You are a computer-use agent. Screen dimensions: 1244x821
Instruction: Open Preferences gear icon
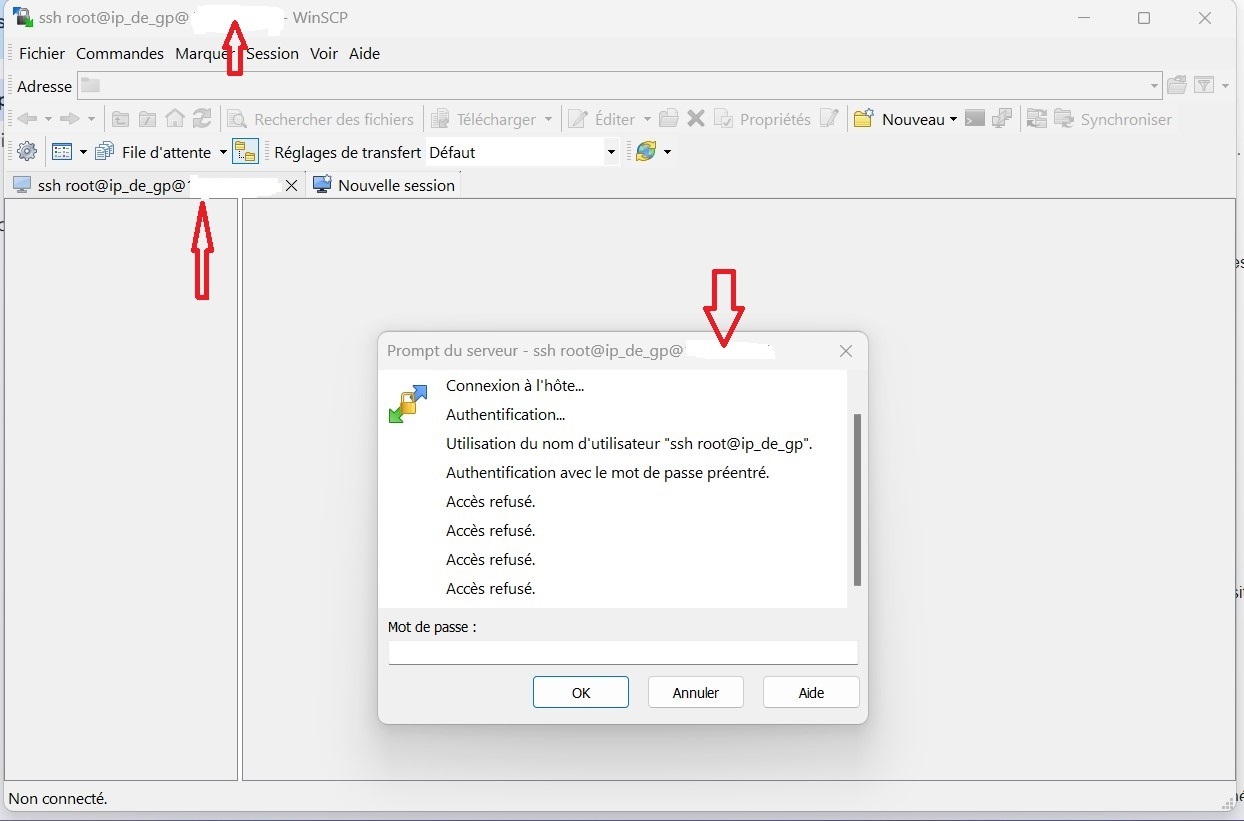27,152
